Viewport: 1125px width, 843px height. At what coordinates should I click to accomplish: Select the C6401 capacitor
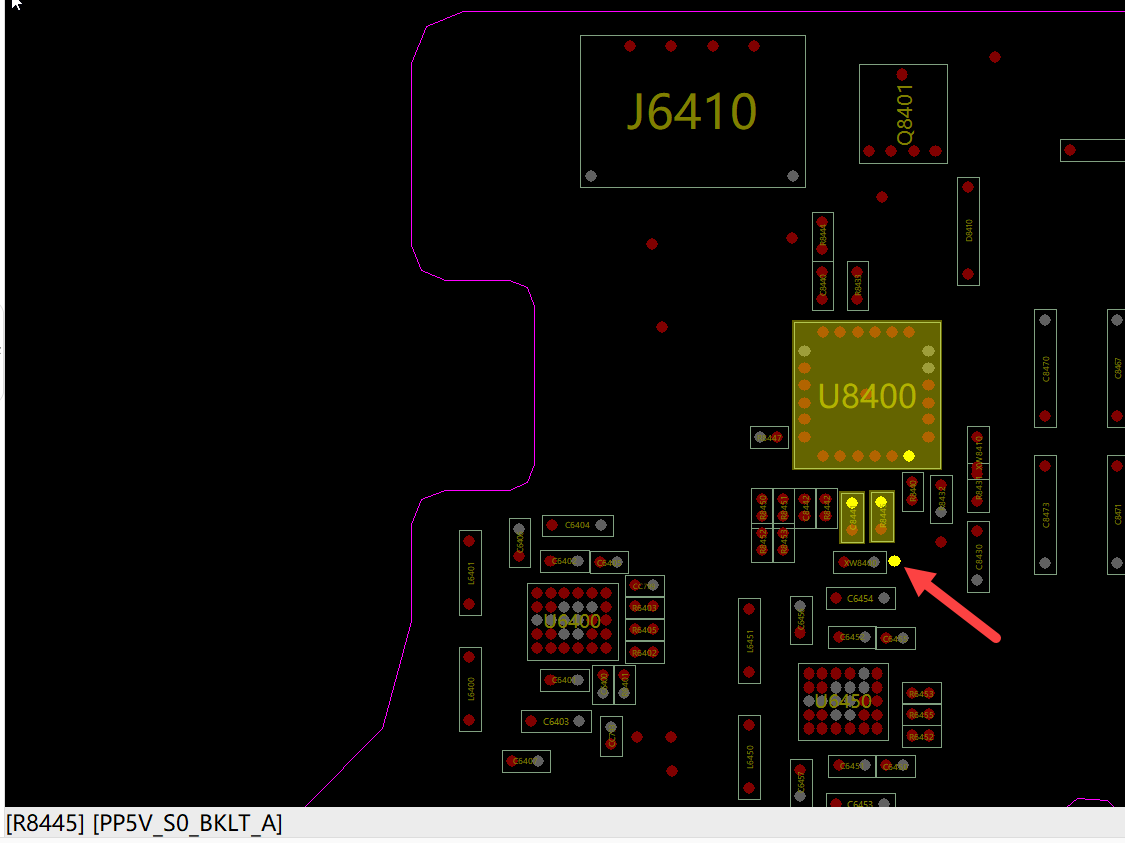(x=565, y=679)
